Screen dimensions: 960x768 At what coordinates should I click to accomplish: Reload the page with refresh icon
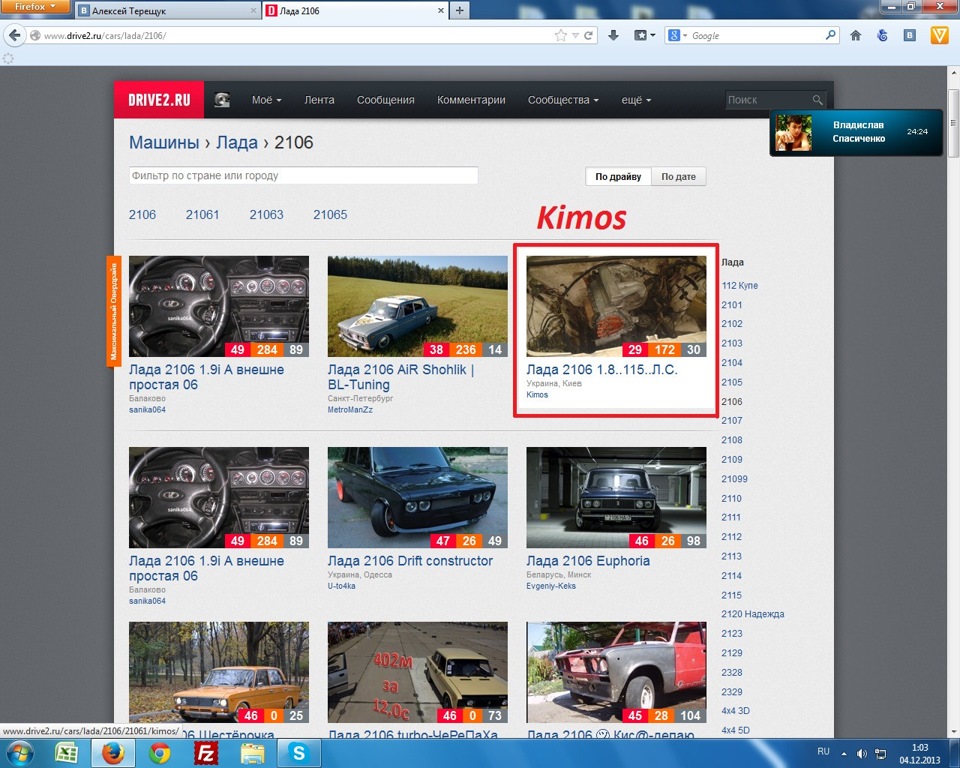pyautogui.click(x=588, y=36)
